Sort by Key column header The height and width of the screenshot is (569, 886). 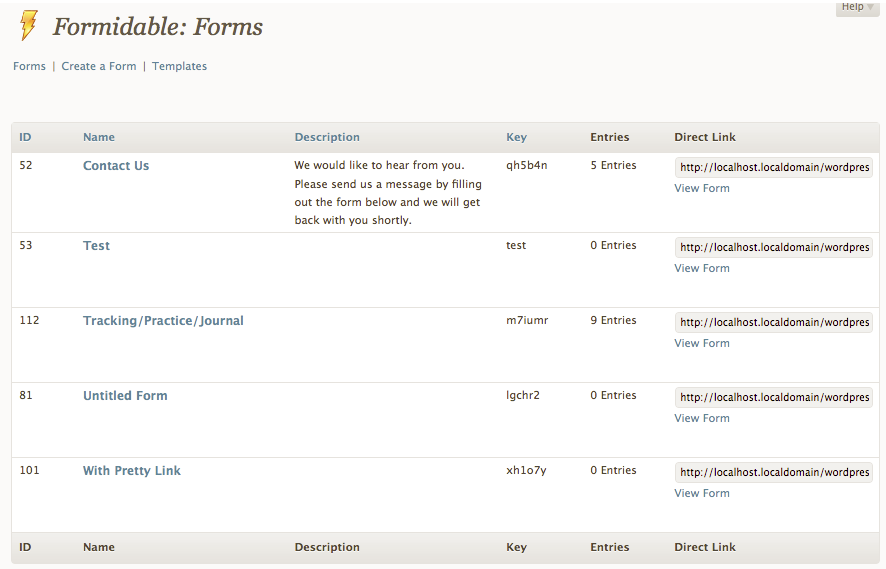tap(516, 137)
